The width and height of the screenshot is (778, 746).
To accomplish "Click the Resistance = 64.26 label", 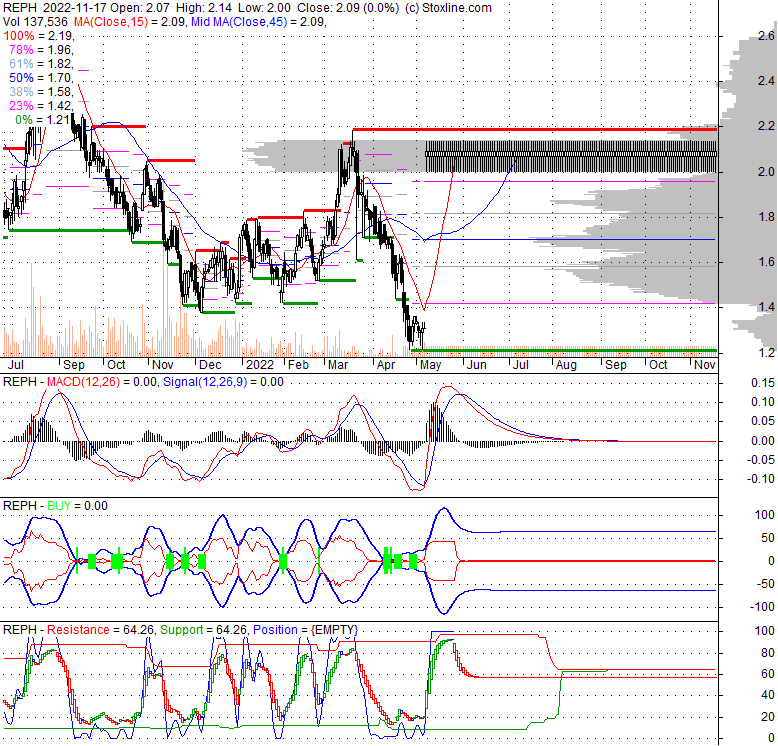I will [x=101, y=630].
